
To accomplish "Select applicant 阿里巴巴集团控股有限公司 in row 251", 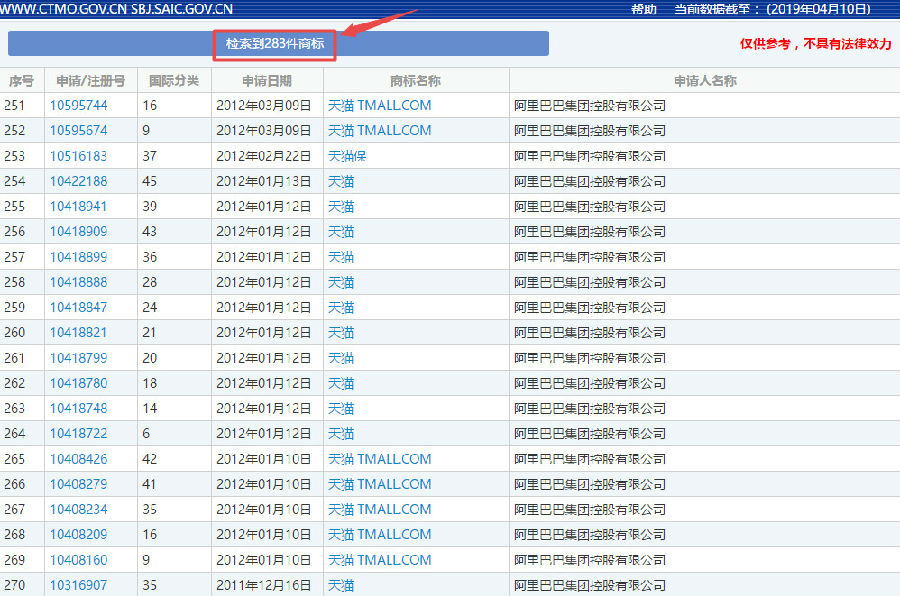I will 590,106.
